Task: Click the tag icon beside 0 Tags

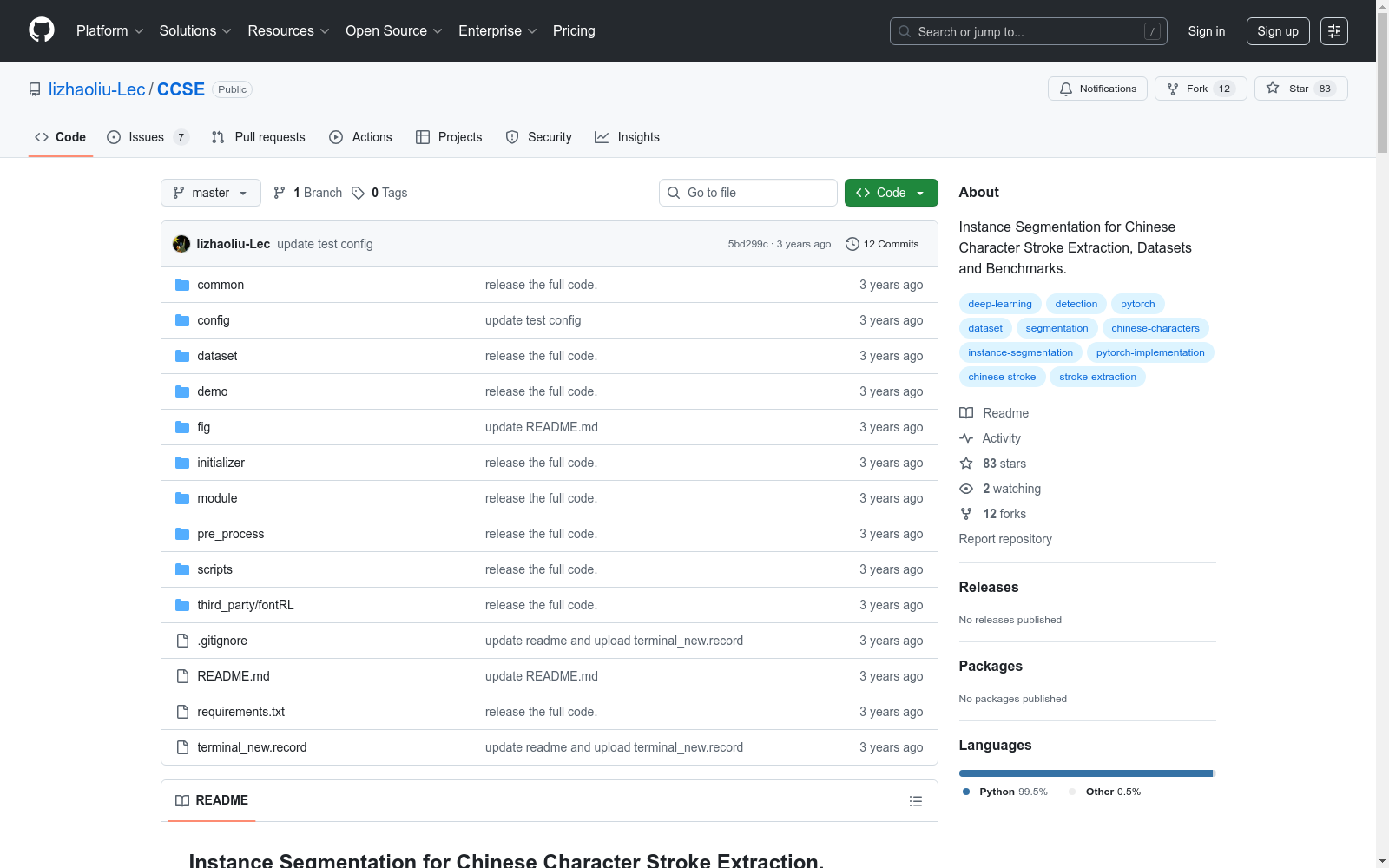Action: tap(358, 193)
